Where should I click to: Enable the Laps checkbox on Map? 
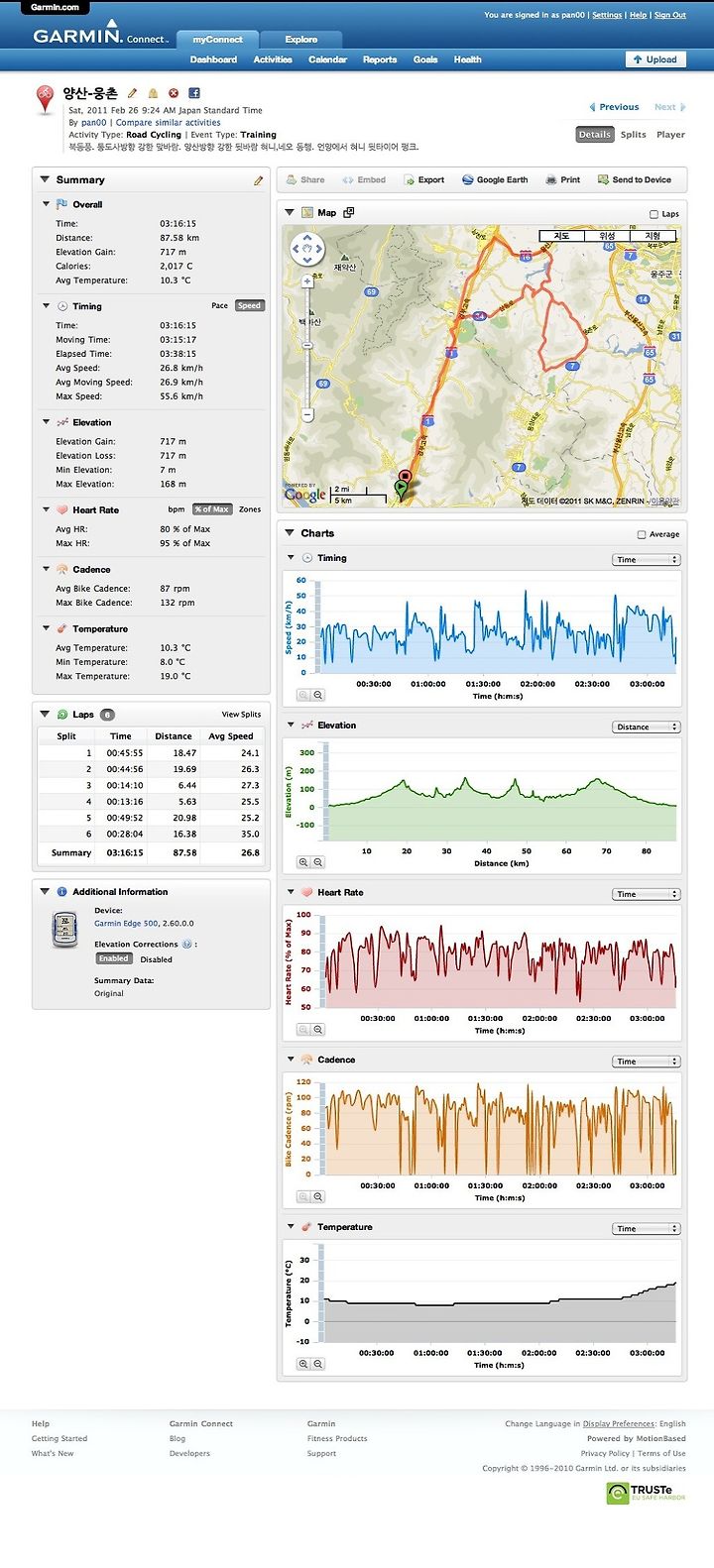pos(654,214)
